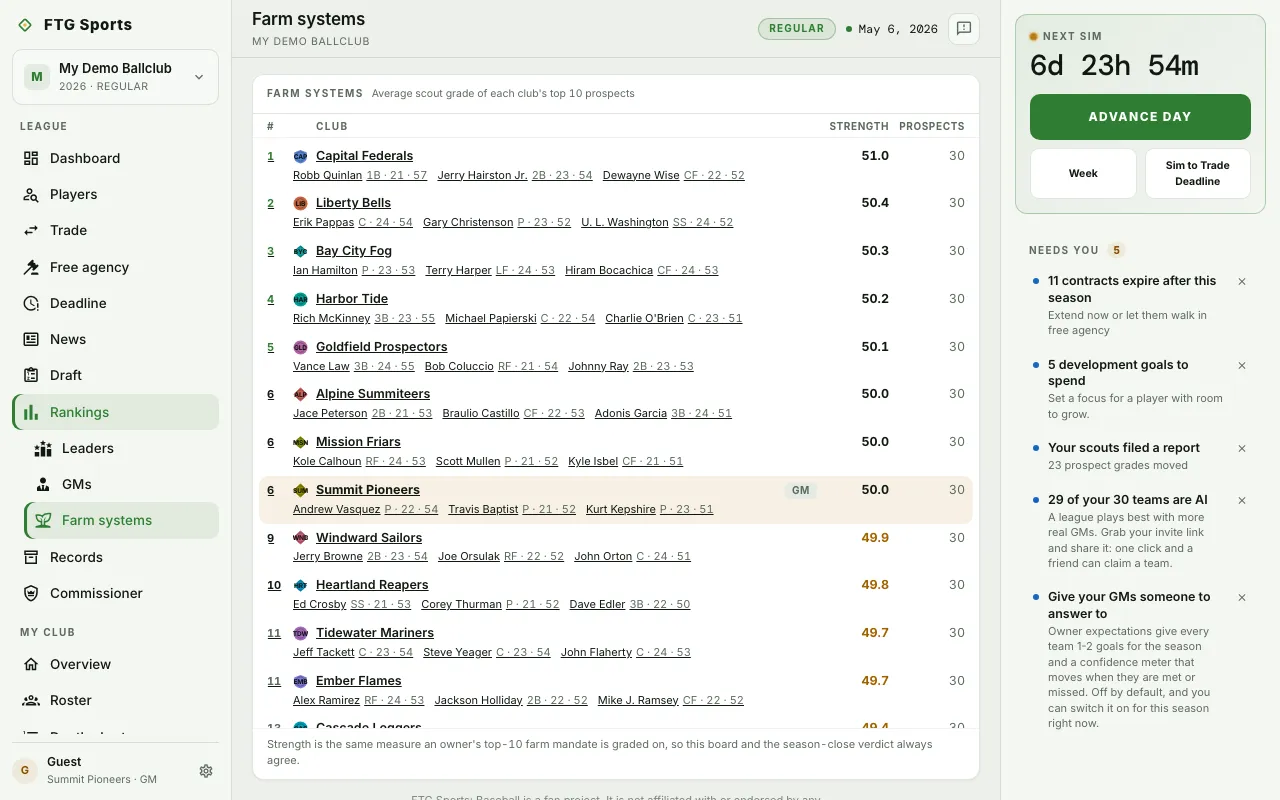This screenshot has height=800, width=1280.
Task: Click the Goldfield Prospectors team logo
Action: point(300,348)
